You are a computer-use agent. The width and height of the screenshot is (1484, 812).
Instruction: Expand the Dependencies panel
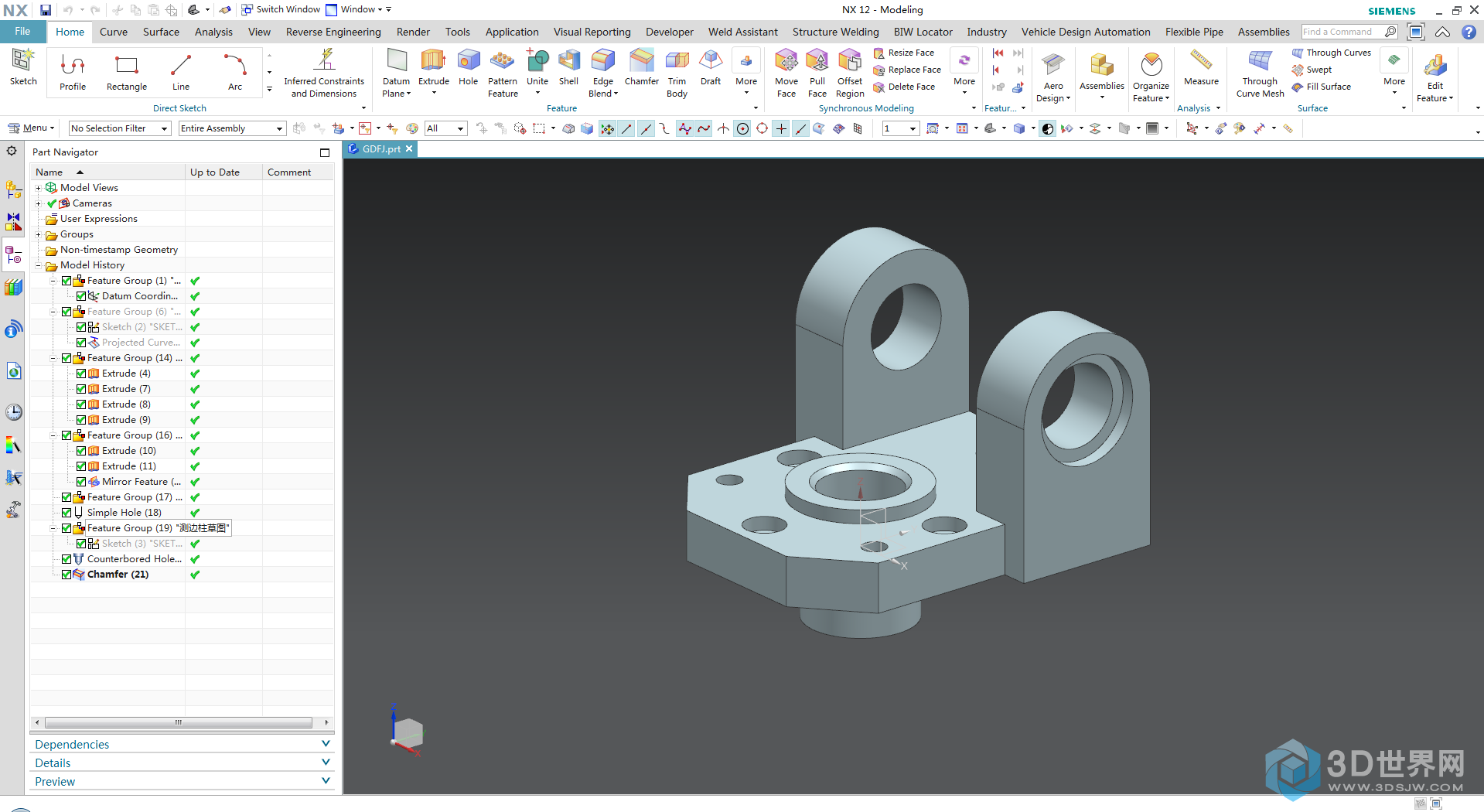(x=182, y=744)
